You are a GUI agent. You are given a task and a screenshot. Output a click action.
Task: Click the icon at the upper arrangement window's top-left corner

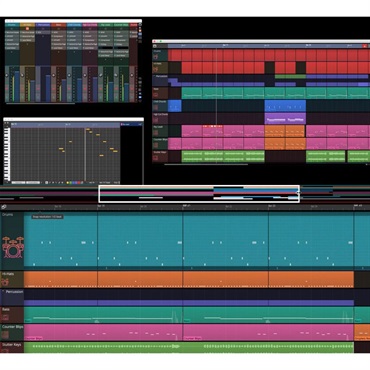[x=155, y=46]
